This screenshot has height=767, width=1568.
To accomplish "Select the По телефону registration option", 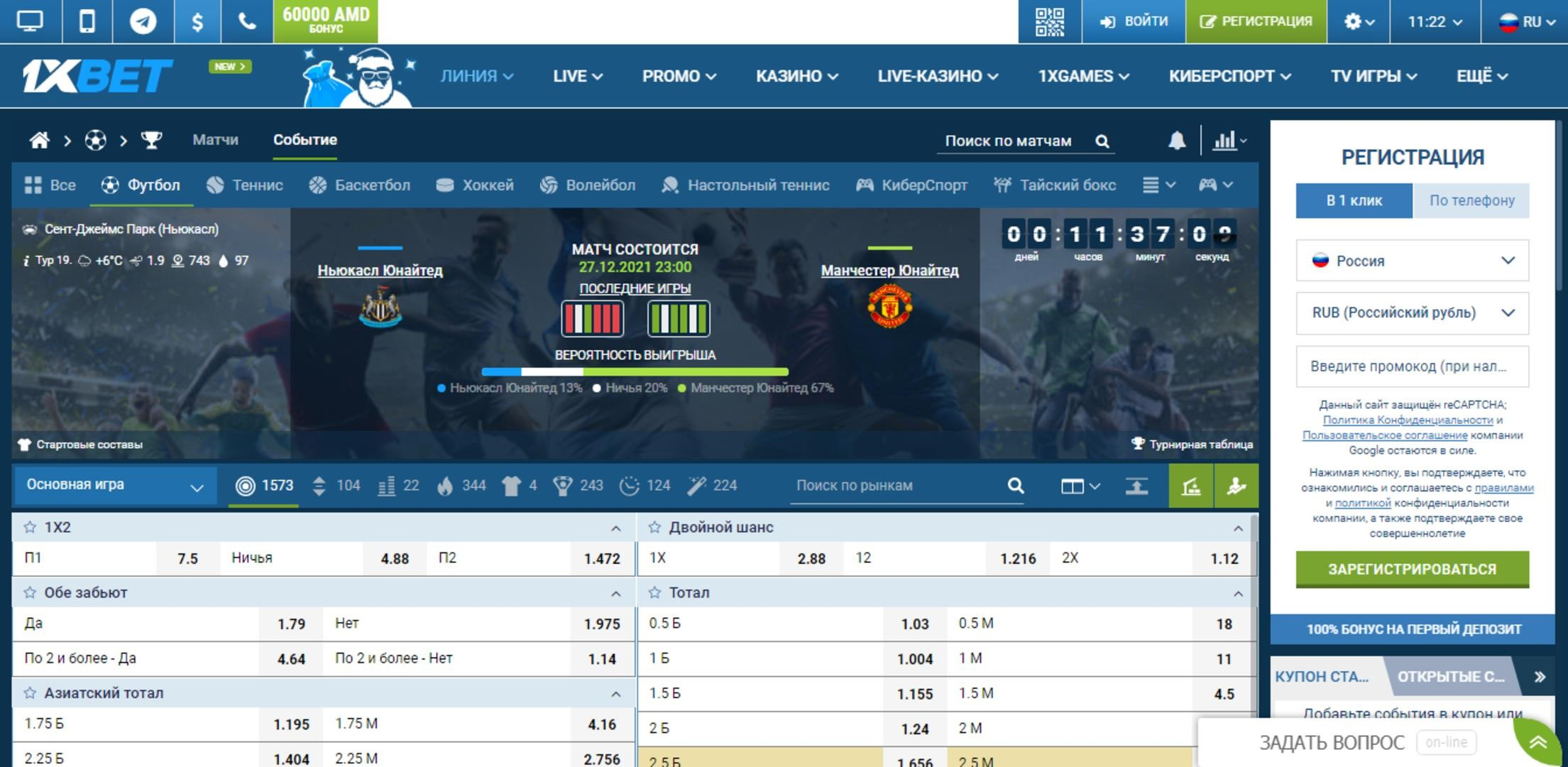I will (x=1471, y=201).
